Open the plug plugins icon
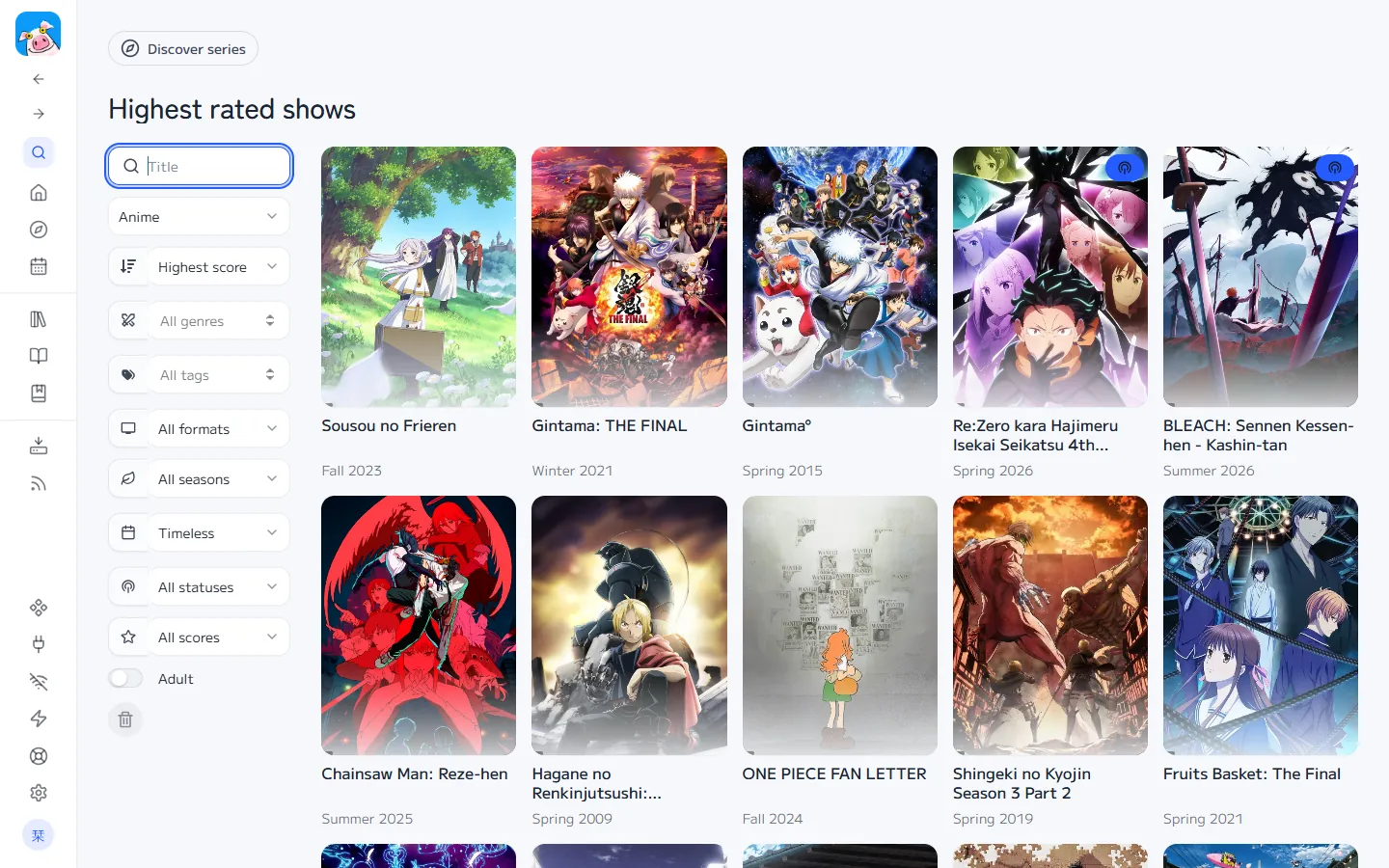 [39, 644]
